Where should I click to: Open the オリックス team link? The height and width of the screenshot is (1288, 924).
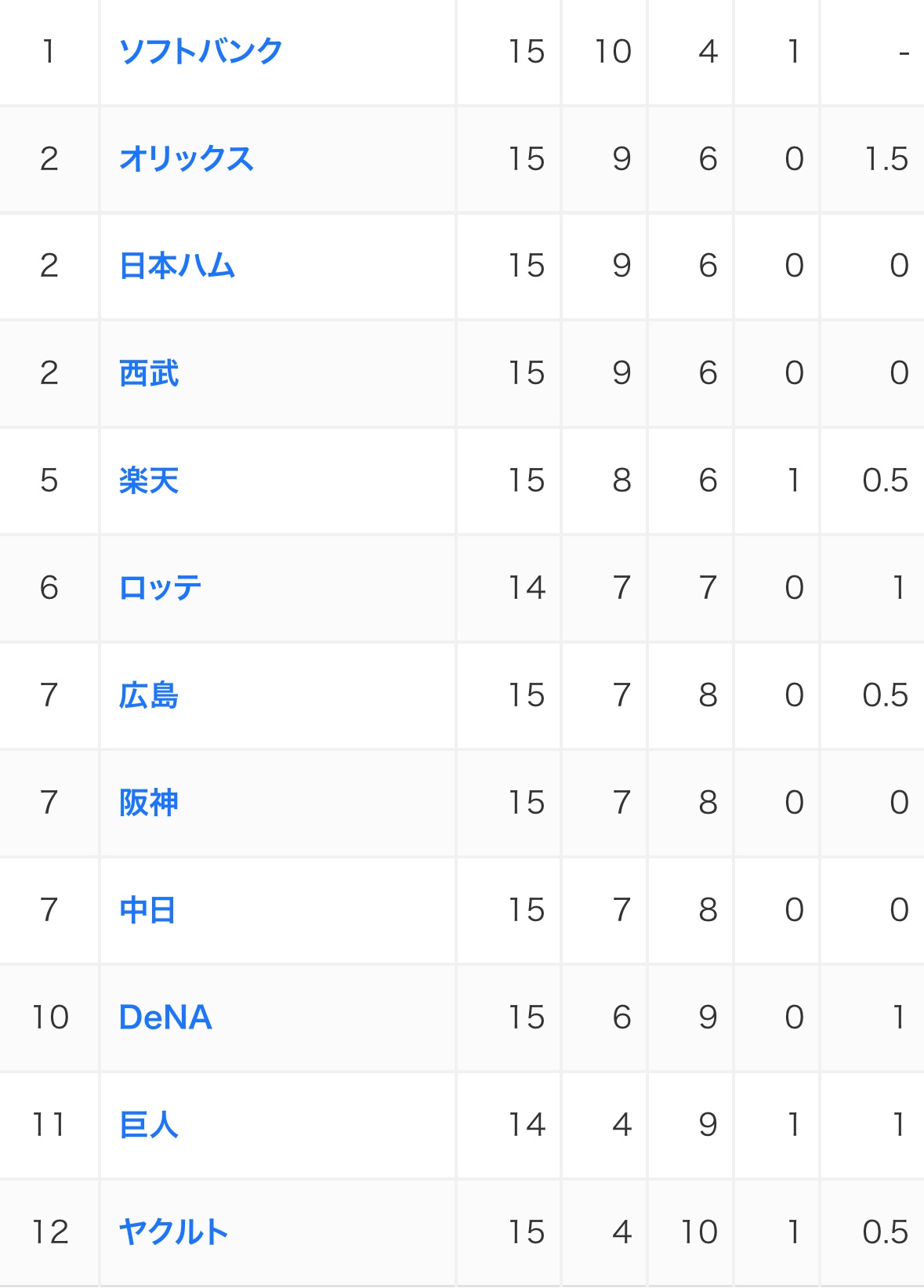click(x=187, y=158)
